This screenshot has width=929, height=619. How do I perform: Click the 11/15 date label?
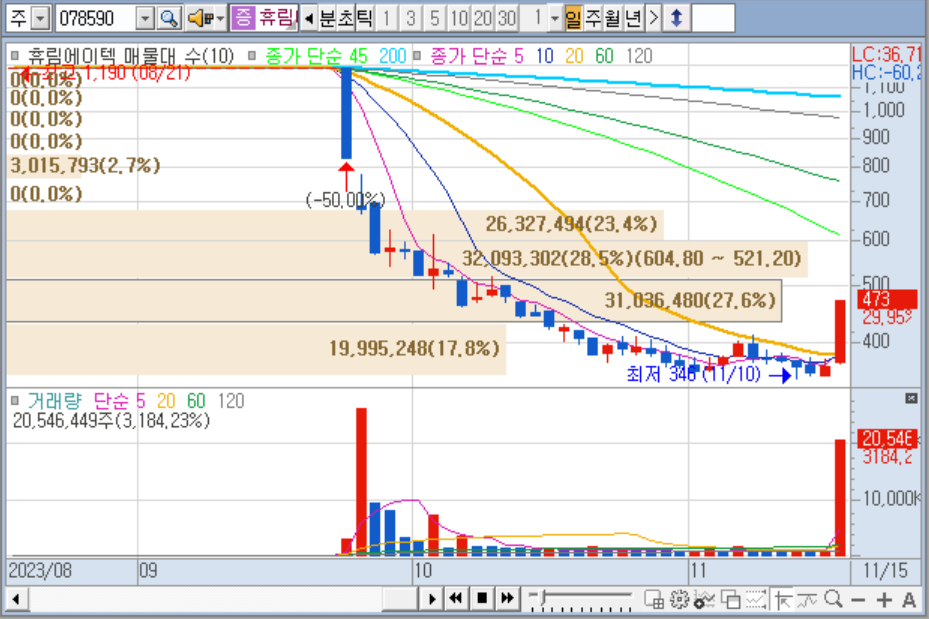[885, 570]
